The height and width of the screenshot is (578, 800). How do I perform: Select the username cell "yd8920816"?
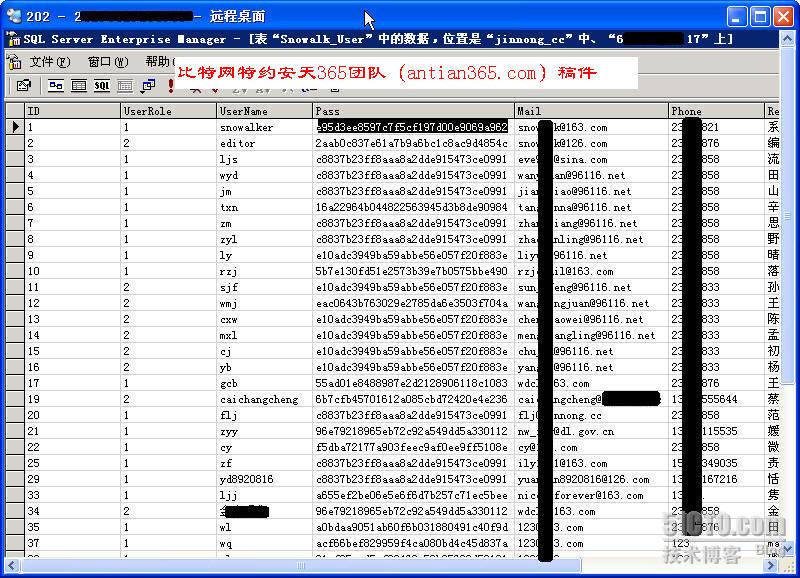pyautogui.click(x=264, y=479)
